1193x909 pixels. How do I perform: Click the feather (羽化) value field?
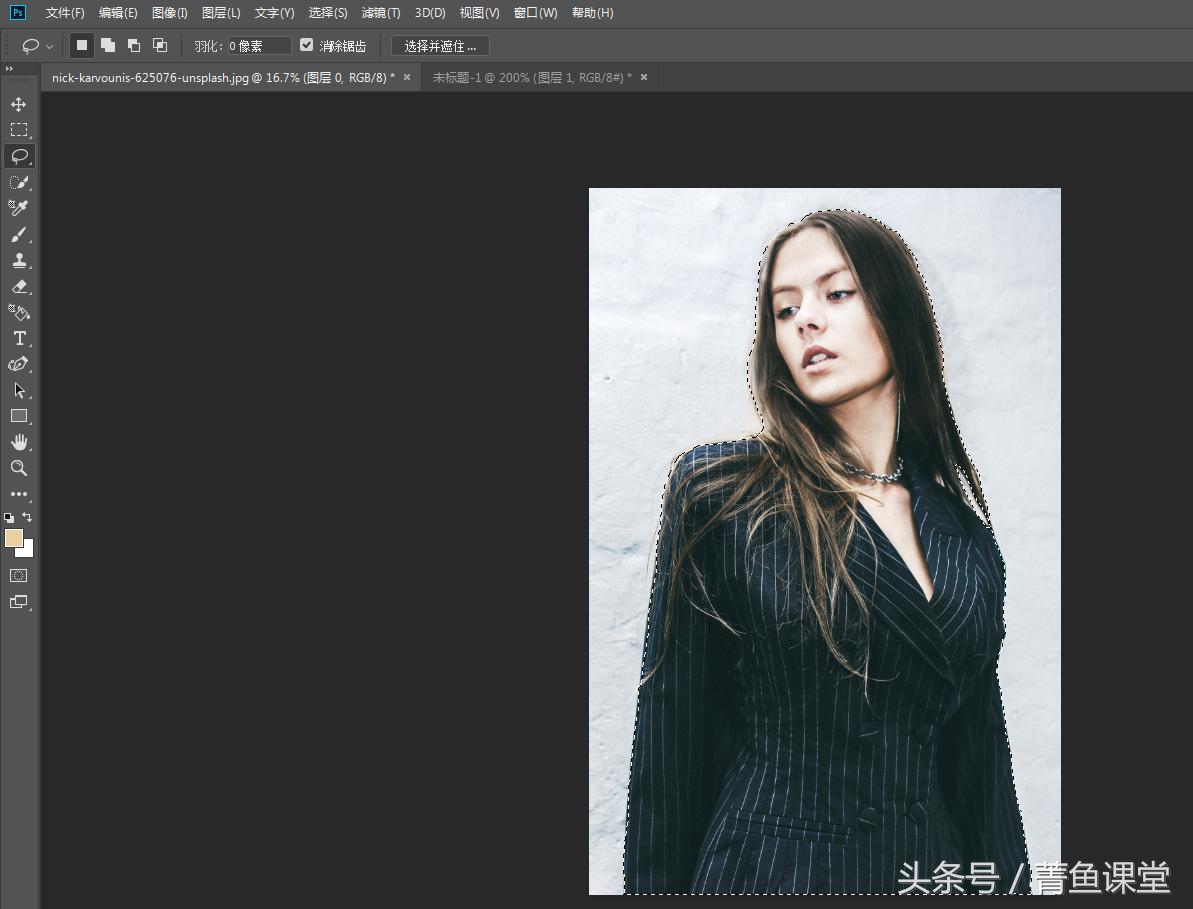(259, 46)
